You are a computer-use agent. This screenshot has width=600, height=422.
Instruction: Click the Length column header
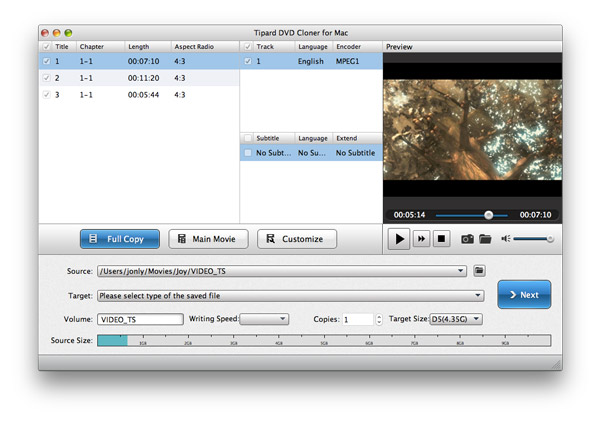[x=148, y=47]
